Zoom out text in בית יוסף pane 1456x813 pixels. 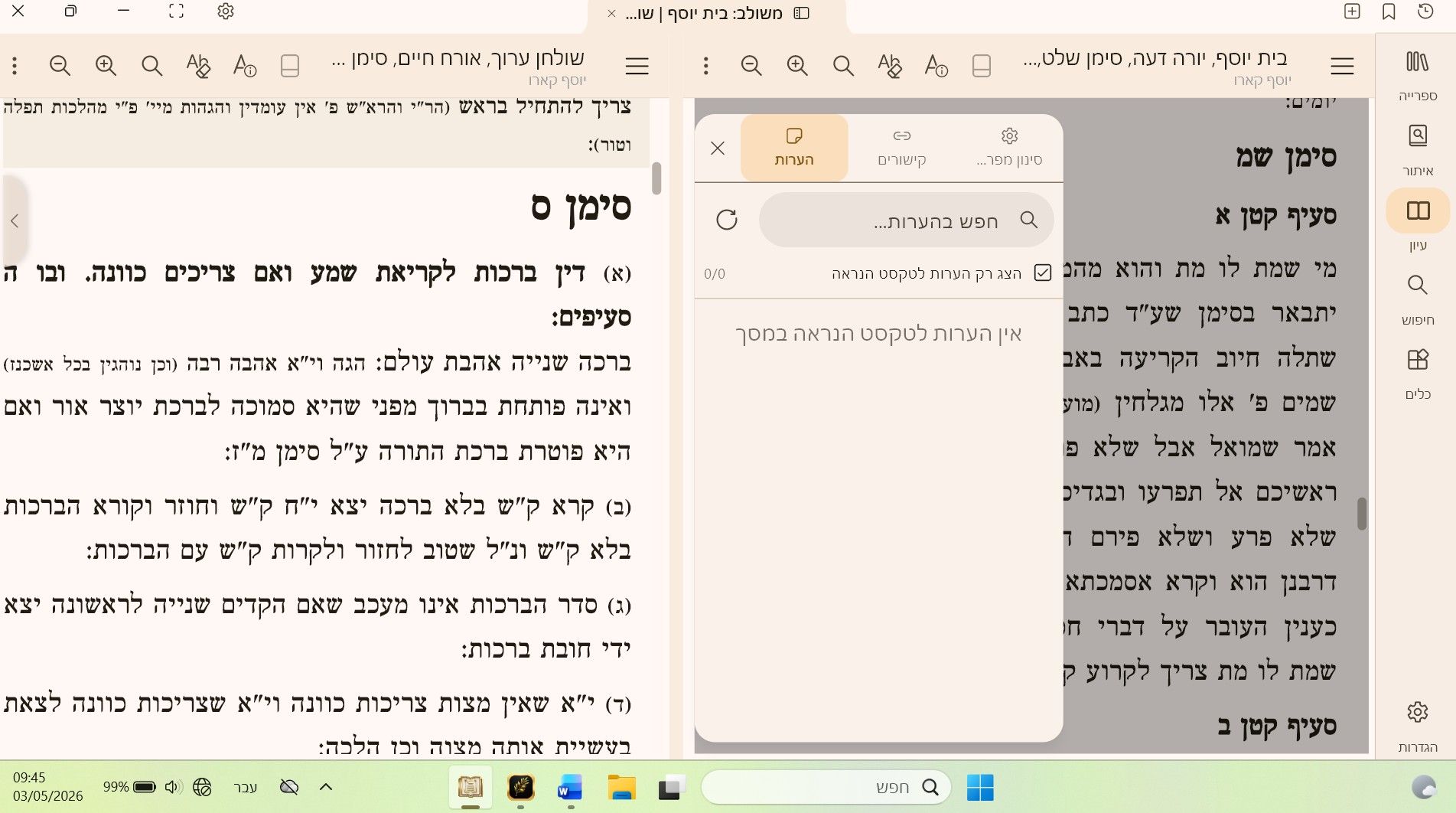pyautogui.click(x=751, y=66)
